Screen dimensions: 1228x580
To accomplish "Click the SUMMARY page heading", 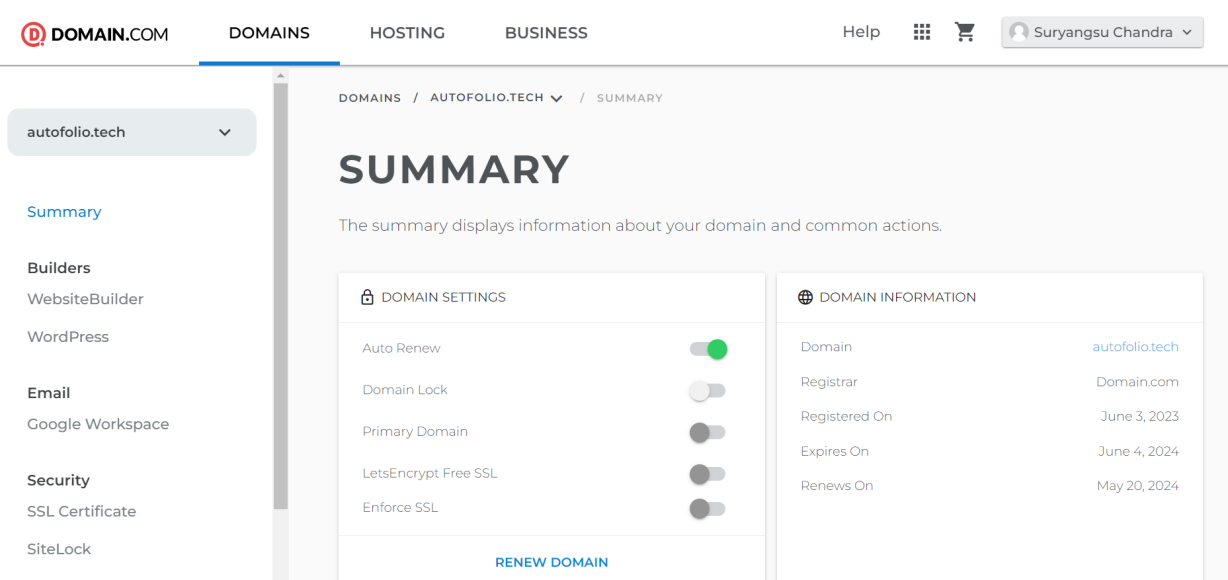I will [x=454, y=170].
